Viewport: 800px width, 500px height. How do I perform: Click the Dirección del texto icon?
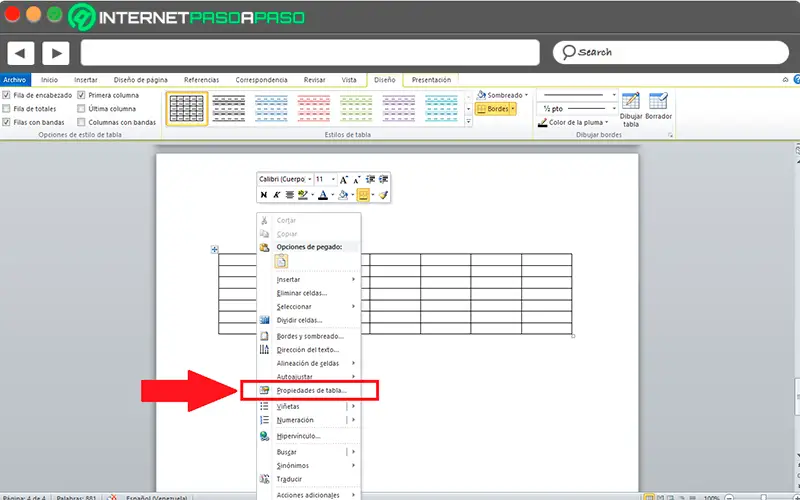click(x=264, y=349)
